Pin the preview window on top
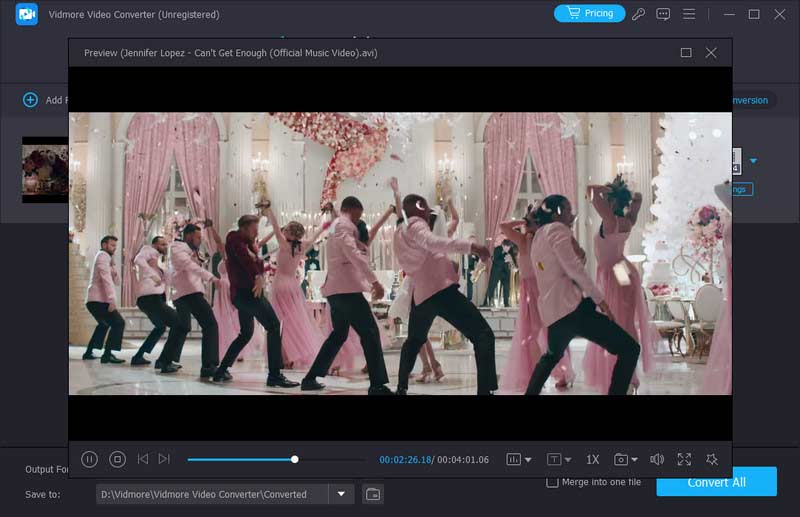Image resolution: width=800 pixels, height=517 pixels. point(712,459)
